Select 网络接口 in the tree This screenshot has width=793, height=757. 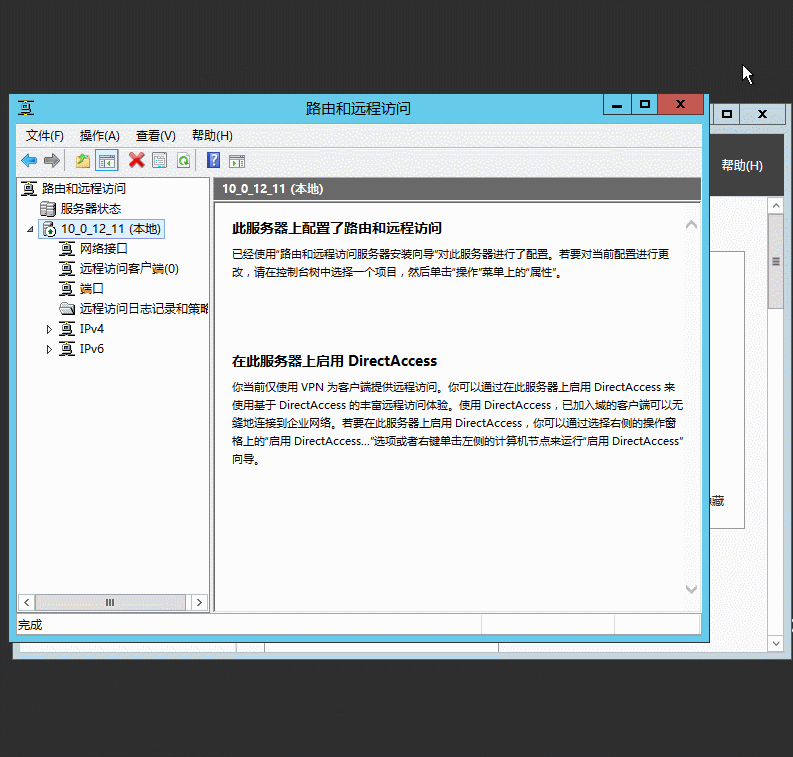pos(103,248)
